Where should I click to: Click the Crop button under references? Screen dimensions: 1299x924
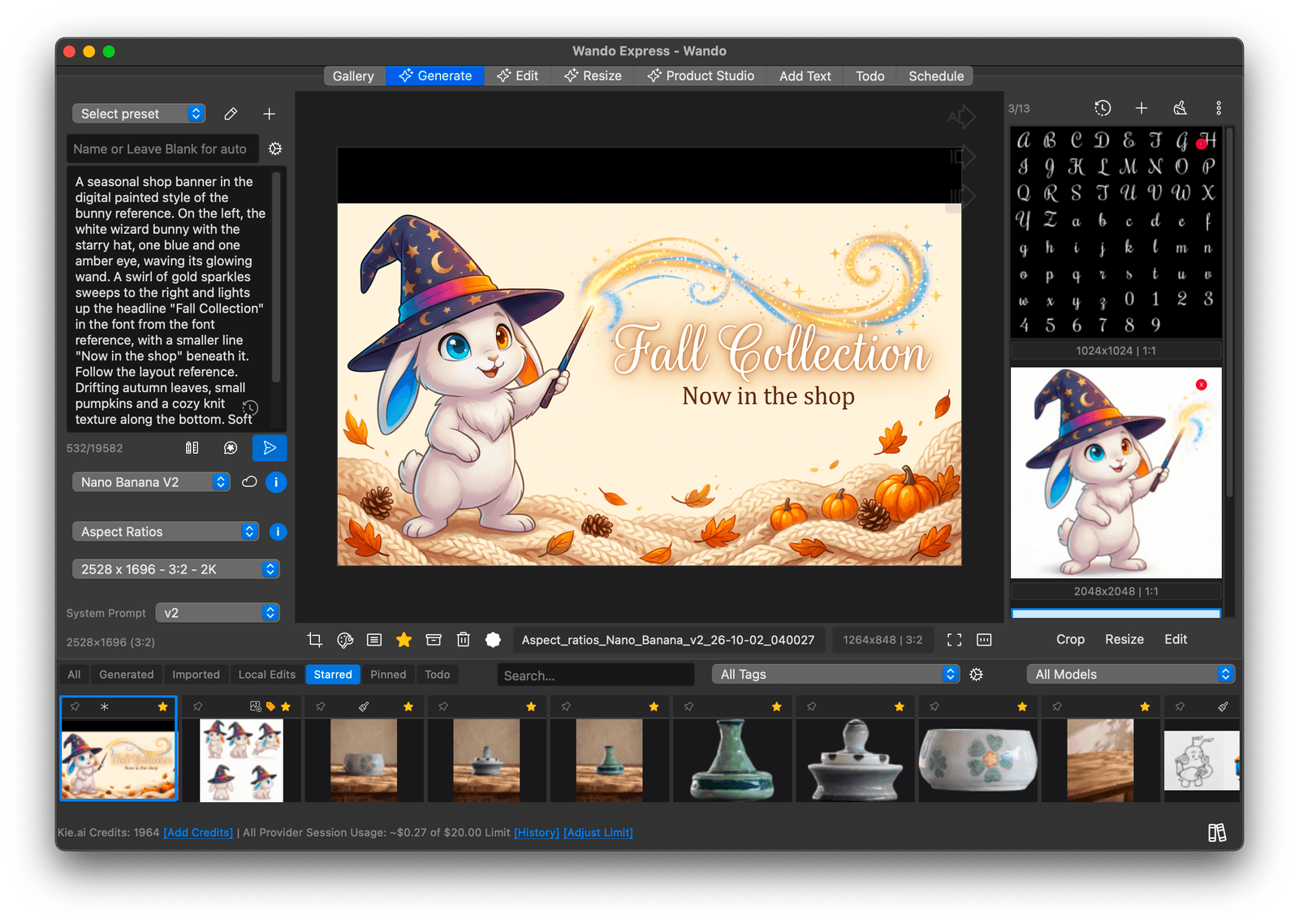click(1070, 639)
